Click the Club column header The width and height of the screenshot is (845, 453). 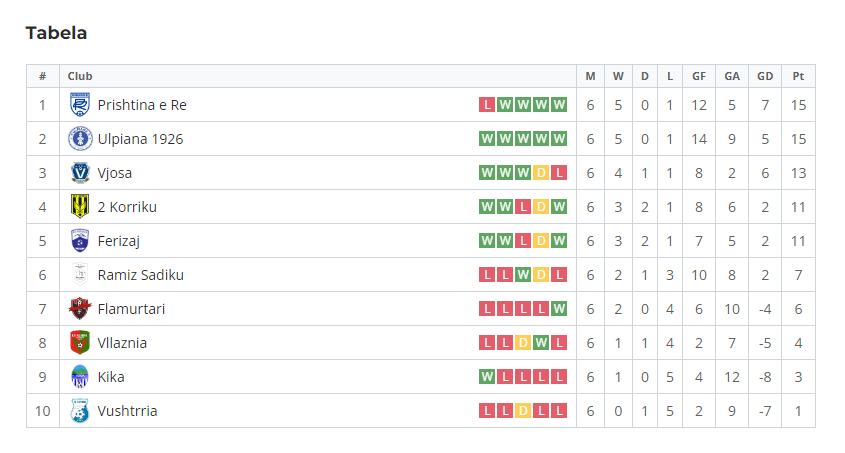(80, 76)
